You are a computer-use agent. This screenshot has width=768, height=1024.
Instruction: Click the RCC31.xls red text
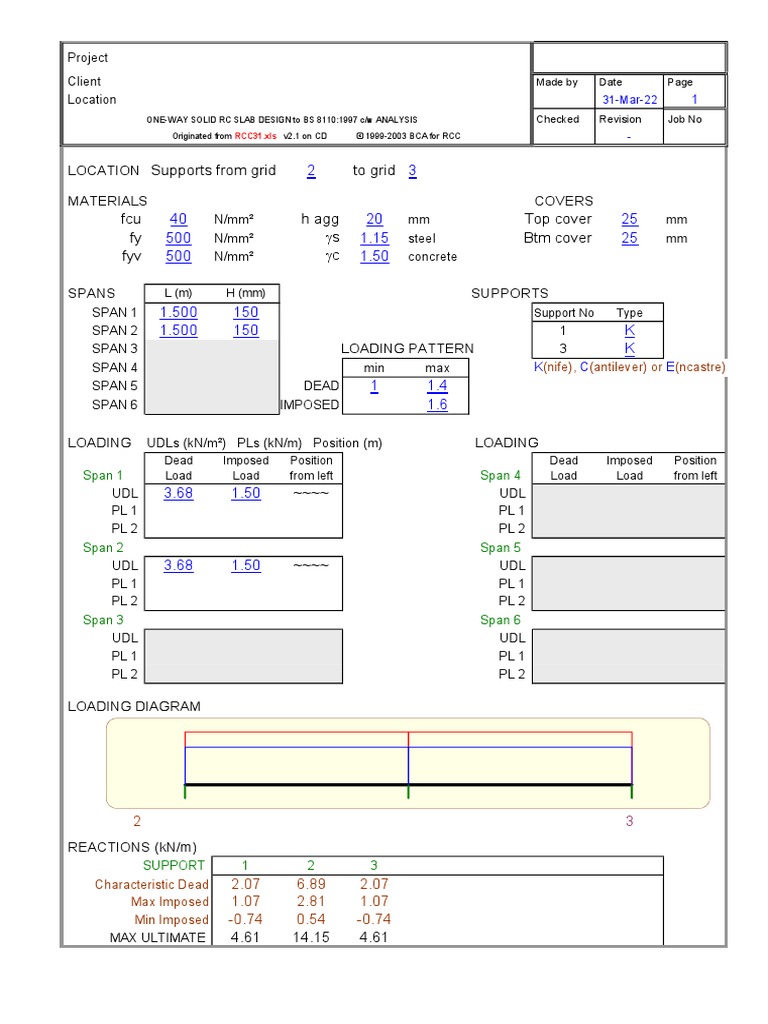pyautogui.click(x=255, y=136)
